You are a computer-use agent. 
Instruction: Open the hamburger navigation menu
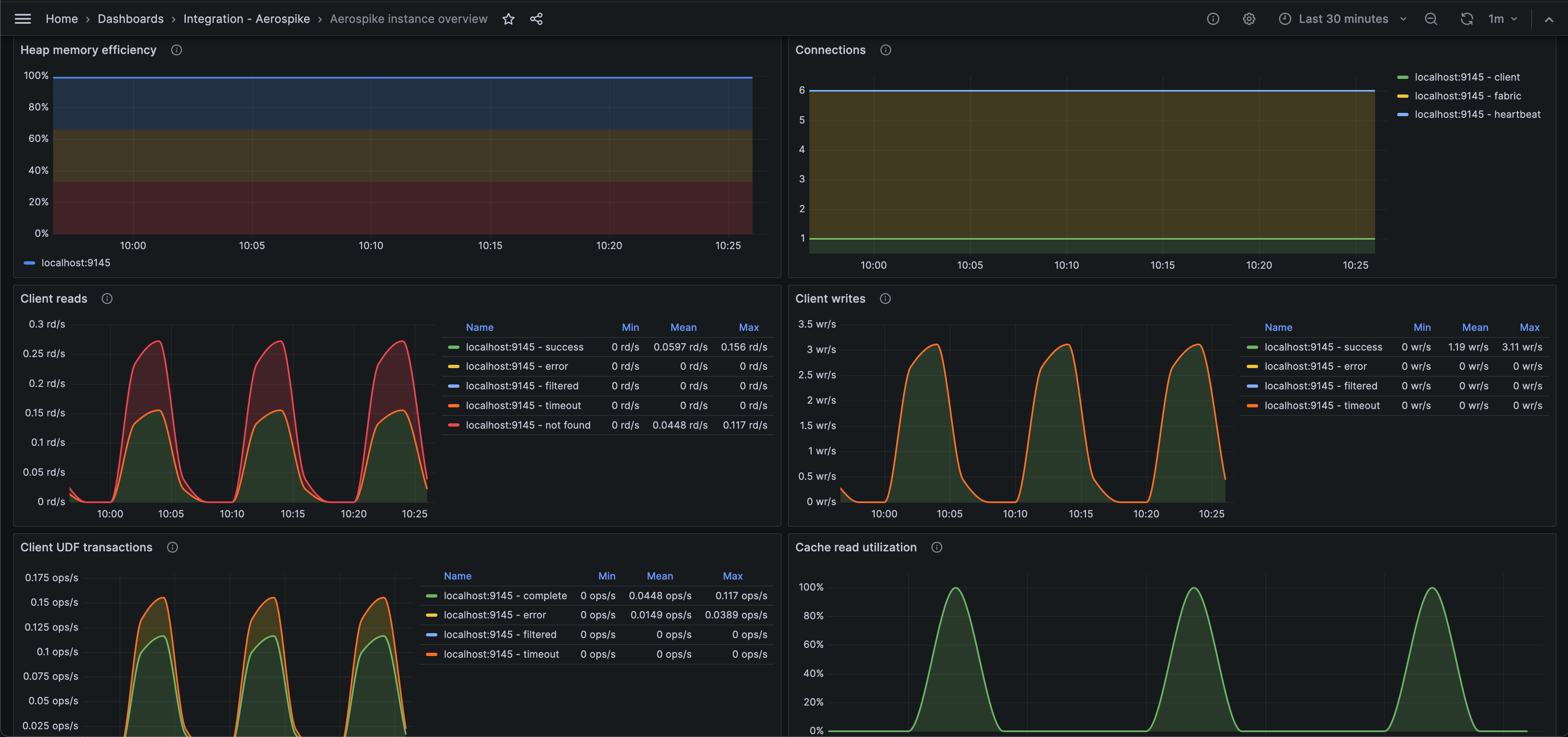coord(22,19)
